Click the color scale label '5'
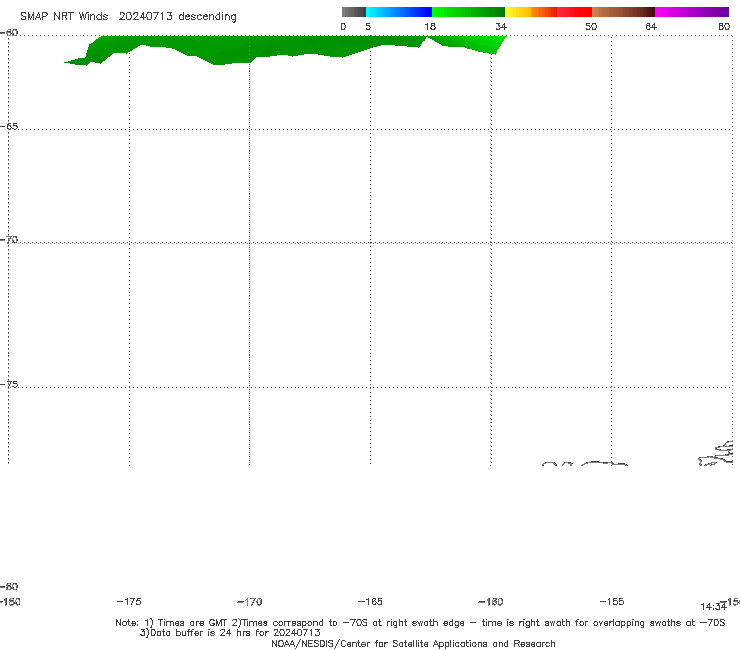740x650 pixels. point(368,26)
